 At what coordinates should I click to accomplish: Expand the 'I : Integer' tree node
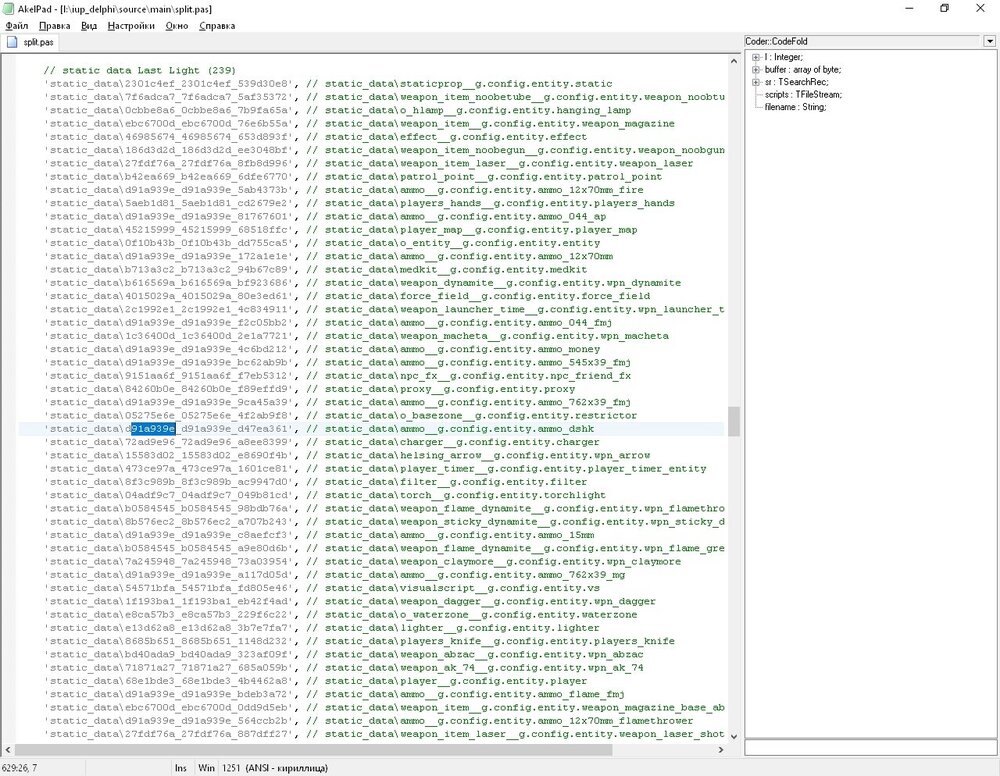coord(755,57)
